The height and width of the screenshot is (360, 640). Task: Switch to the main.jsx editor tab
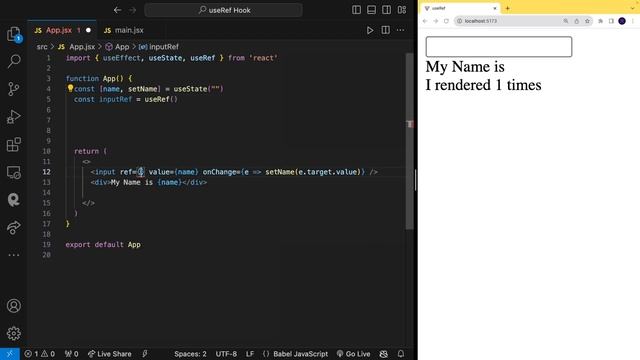pos(124,30)
